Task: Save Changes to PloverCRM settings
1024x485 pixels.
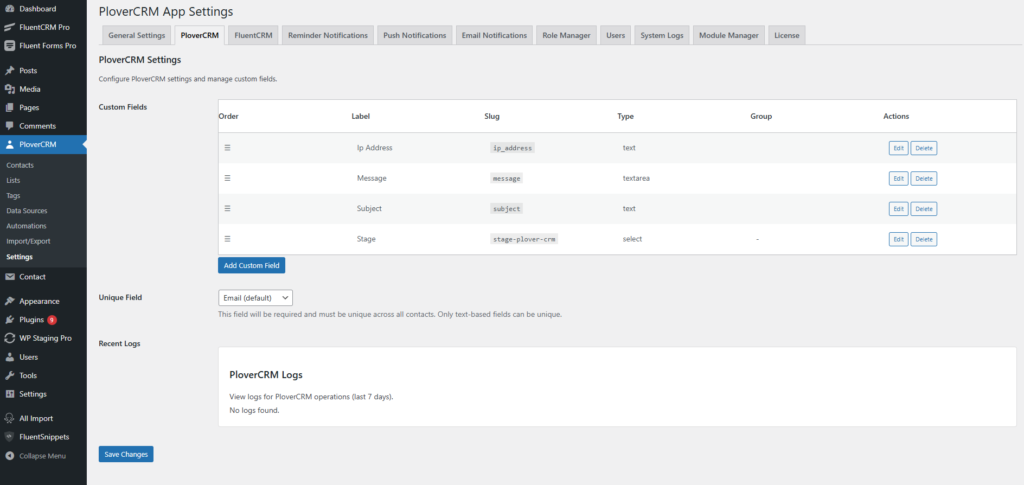Action: pyautogui.click(x=126, y=454)
